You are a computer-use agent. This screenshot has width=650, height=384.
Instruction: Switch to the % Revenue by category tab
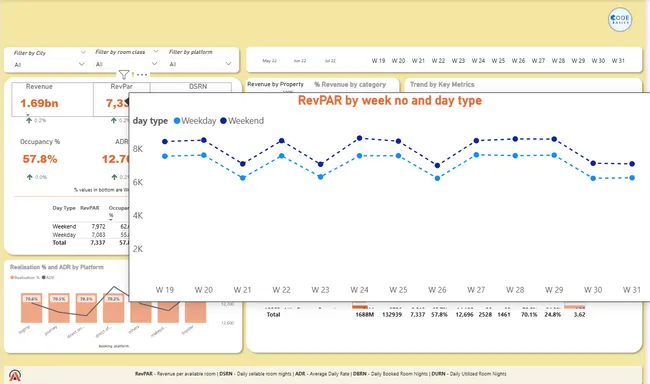(350, 85)
